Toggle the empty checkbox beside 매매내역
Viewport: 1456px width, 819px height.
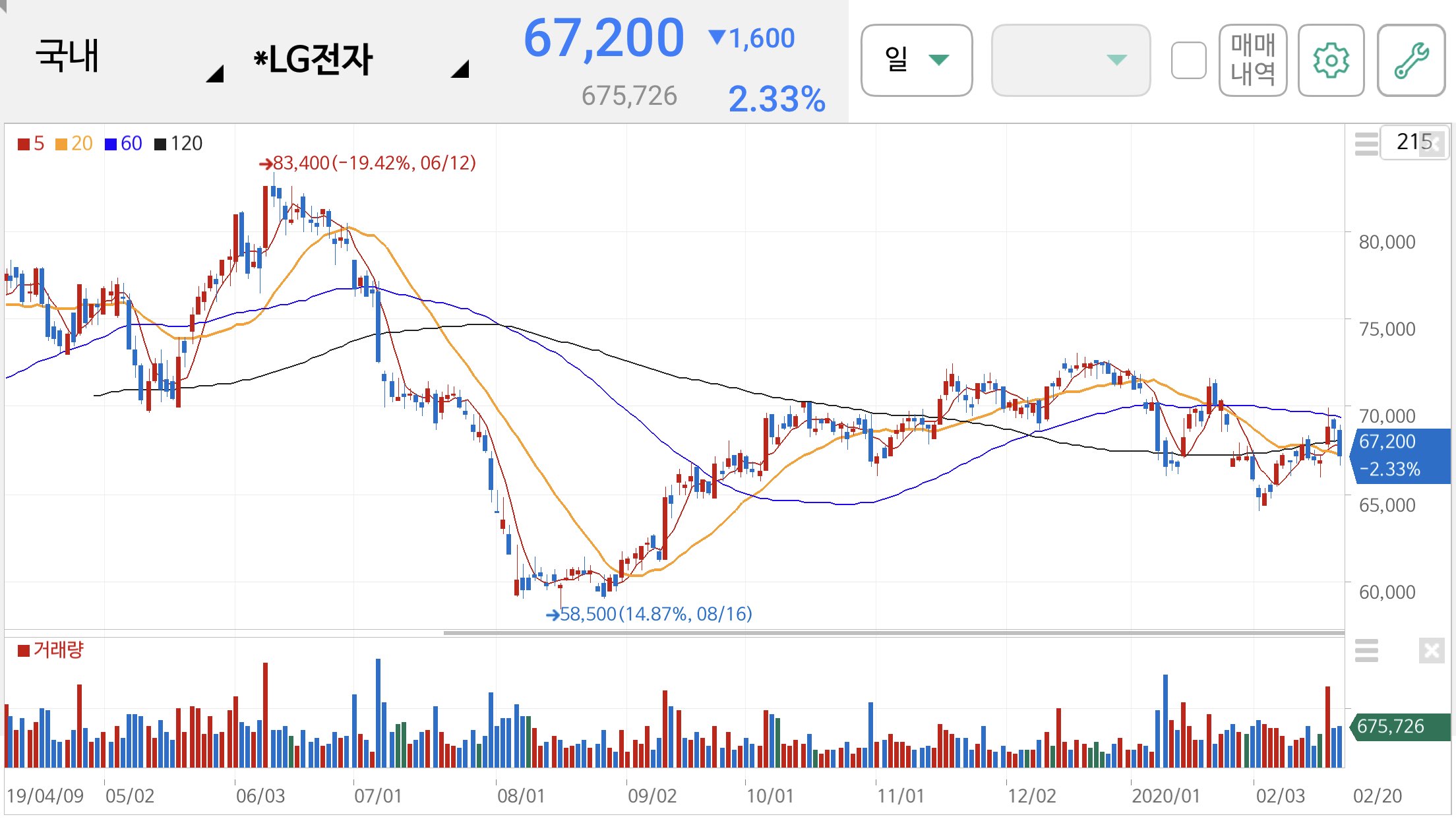point(1189,61)
